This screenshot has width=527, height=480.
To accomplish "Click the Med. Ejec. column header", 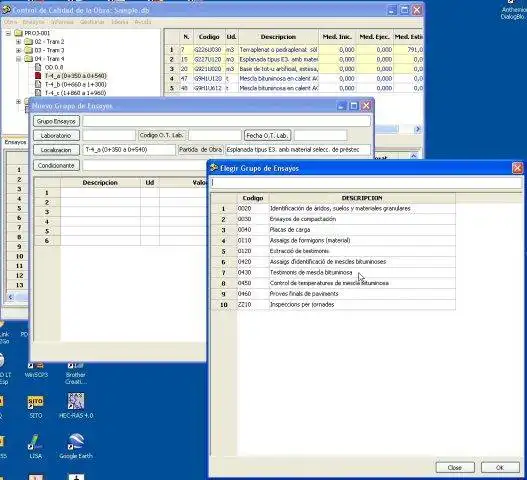I will (374, 37).
